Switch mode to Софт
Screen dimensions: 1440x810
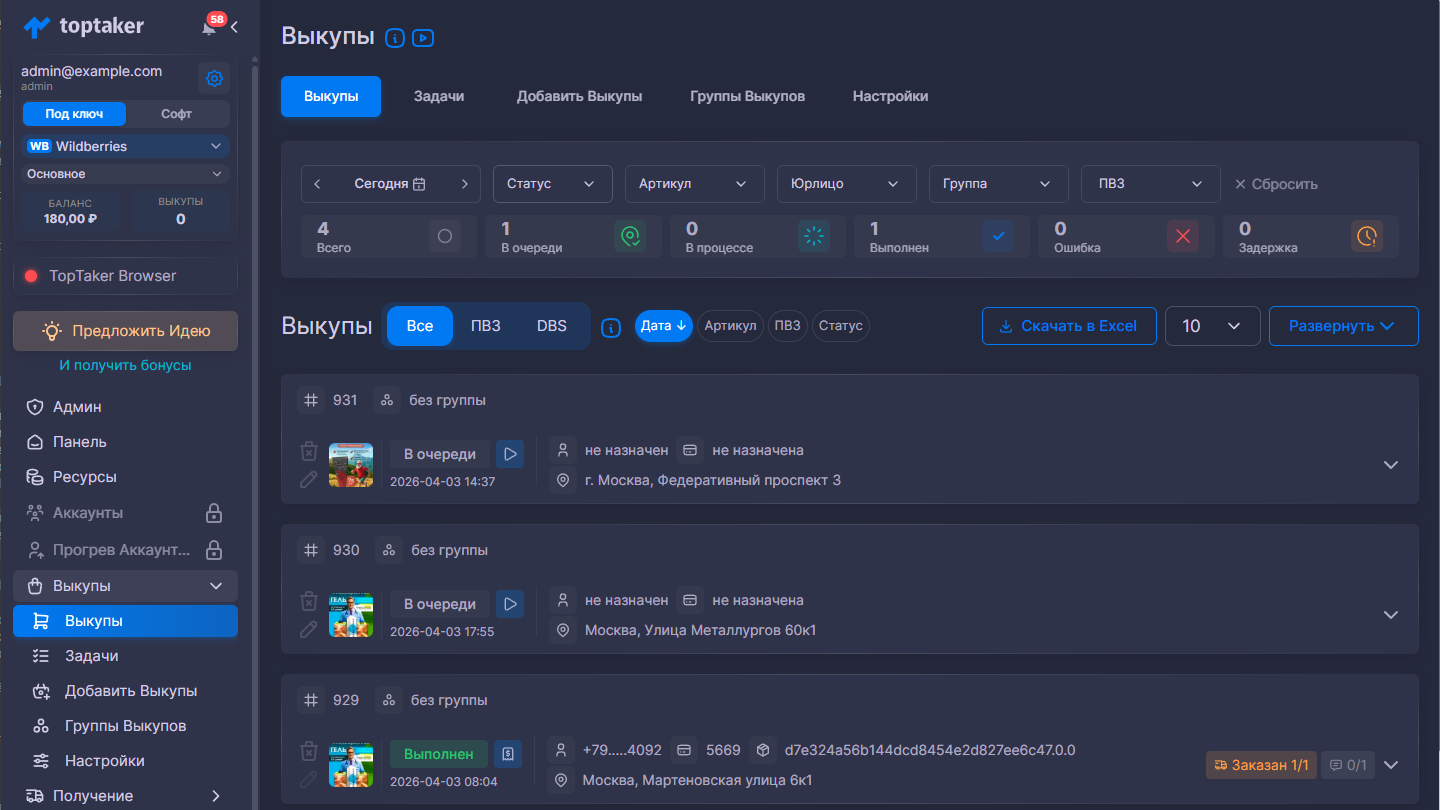click(x=177, y=114)
